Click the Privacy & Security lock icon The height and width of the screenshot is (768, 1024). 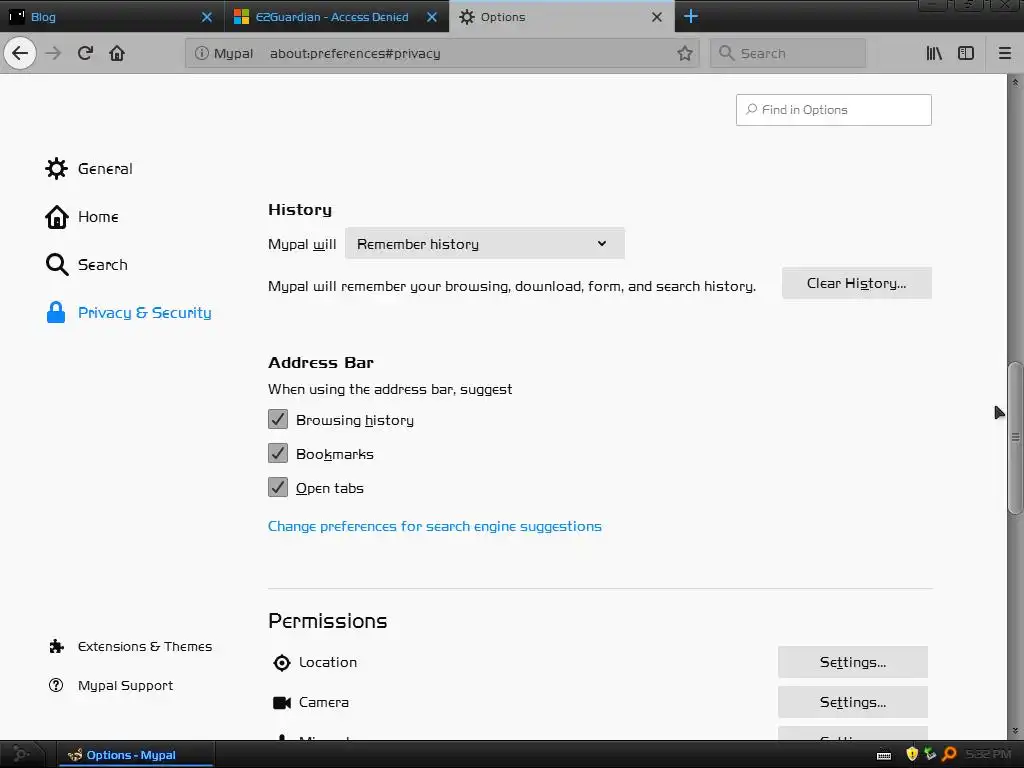[56, 313]
